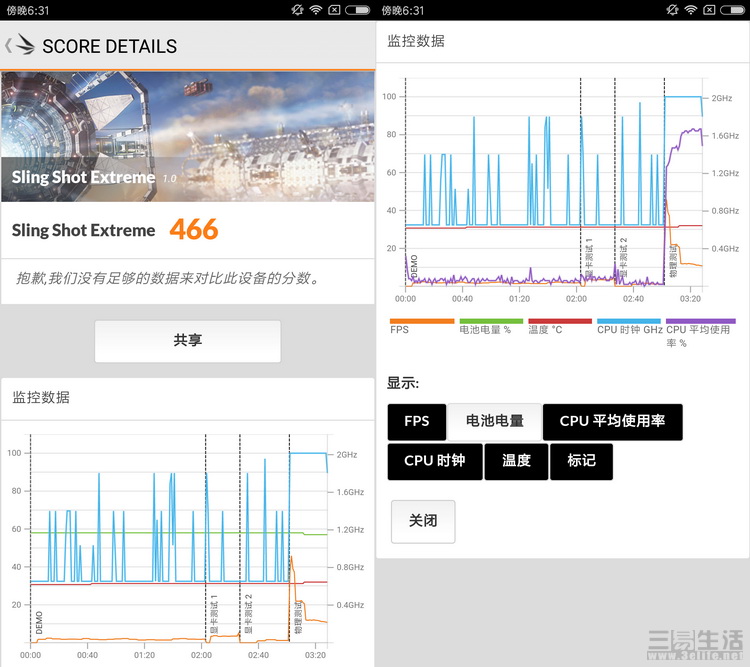Toggle CPU 平均使用率 display
Image resolution: width=750 pixels, height=667 pixels.
click(x=612, y=422)
